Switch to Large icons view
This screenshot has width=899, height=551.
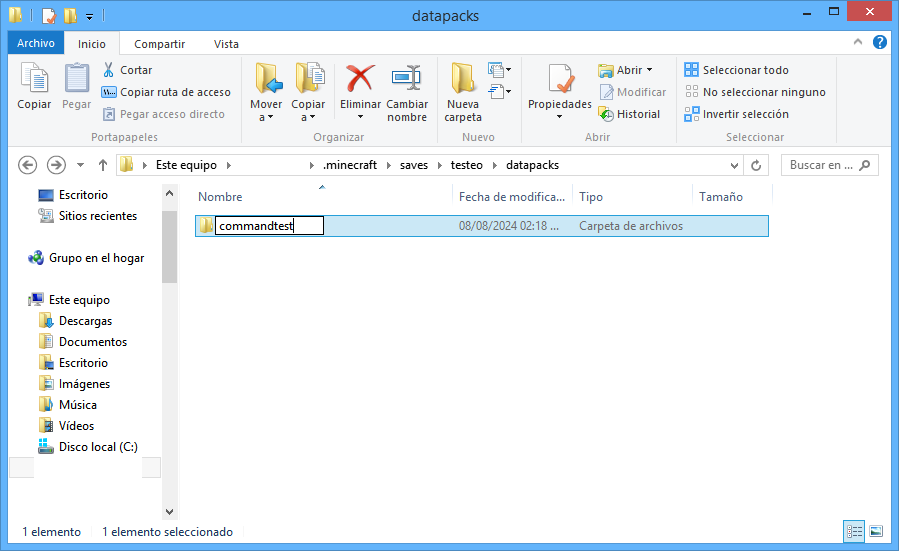click(876, 532)
